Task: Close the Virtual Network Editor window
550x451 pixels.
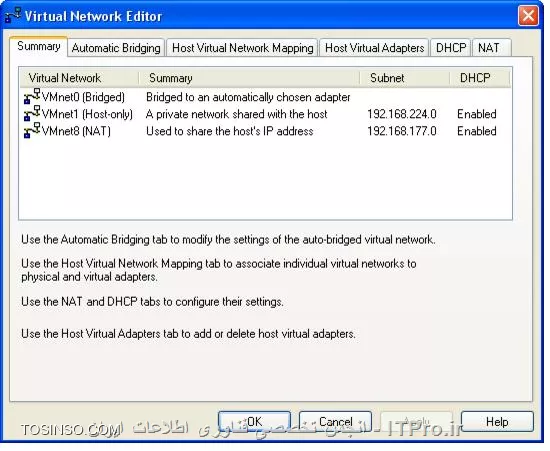Action: (528, 16)
